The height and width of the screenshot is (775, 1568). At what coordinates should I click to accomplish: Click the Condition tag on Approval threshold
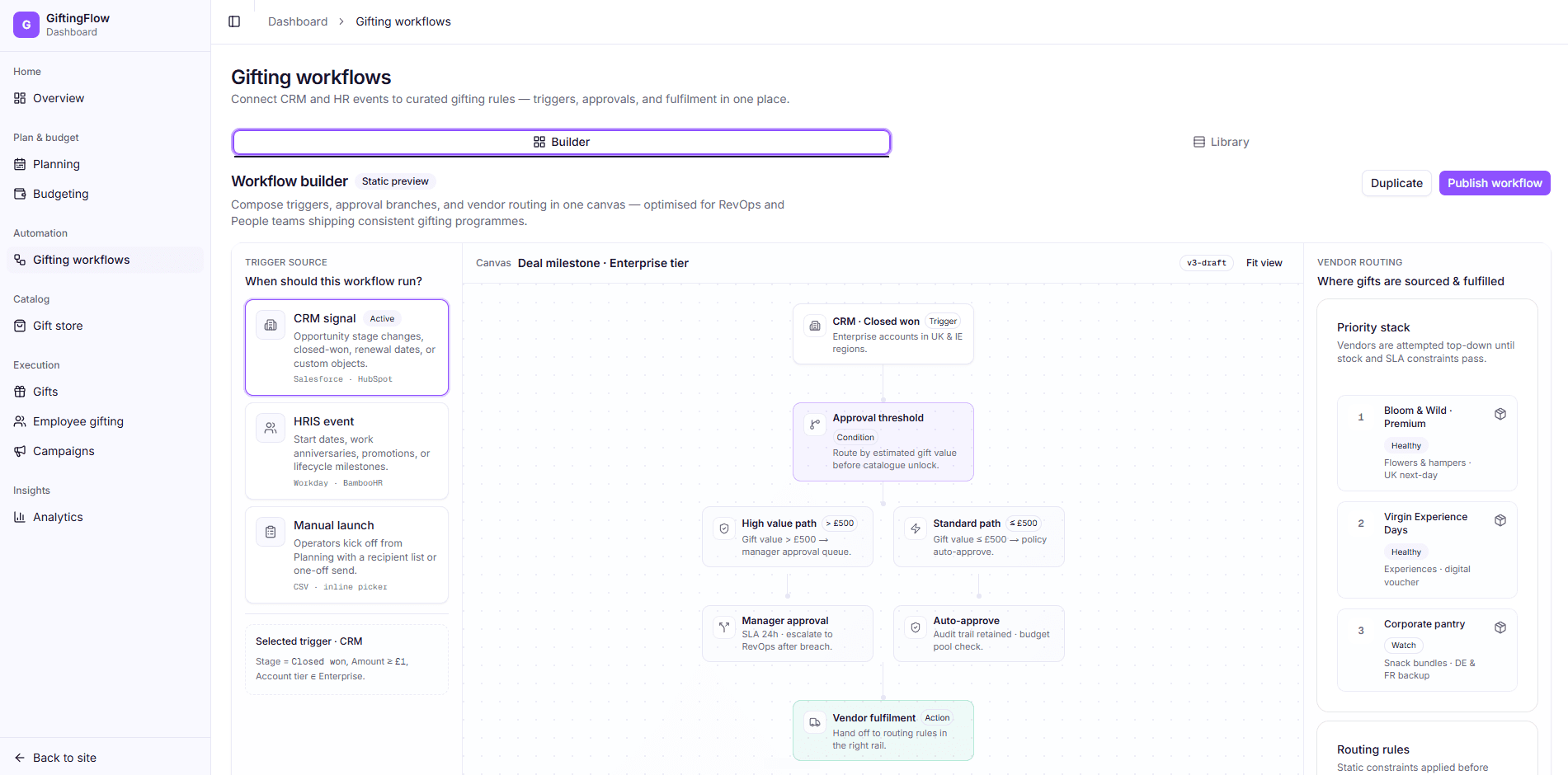pyautogui.click(x=855, y=438)
